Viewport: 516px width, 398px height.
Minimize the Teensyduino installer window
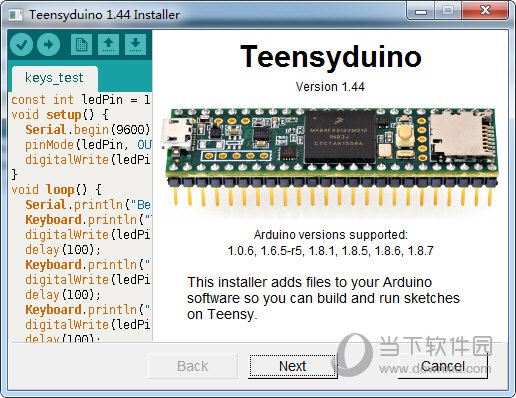421,11
